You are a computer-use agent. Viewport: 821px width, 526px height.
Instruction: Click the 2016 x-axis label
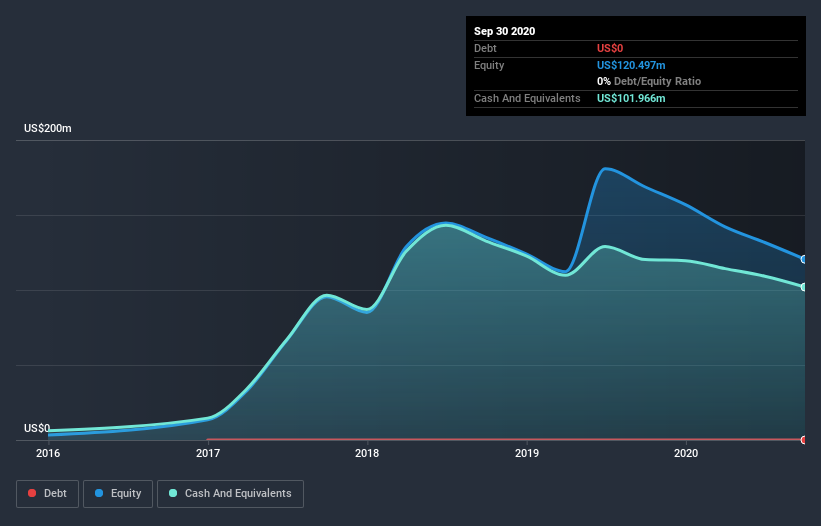pyautogui.click(x=48, y=453)
